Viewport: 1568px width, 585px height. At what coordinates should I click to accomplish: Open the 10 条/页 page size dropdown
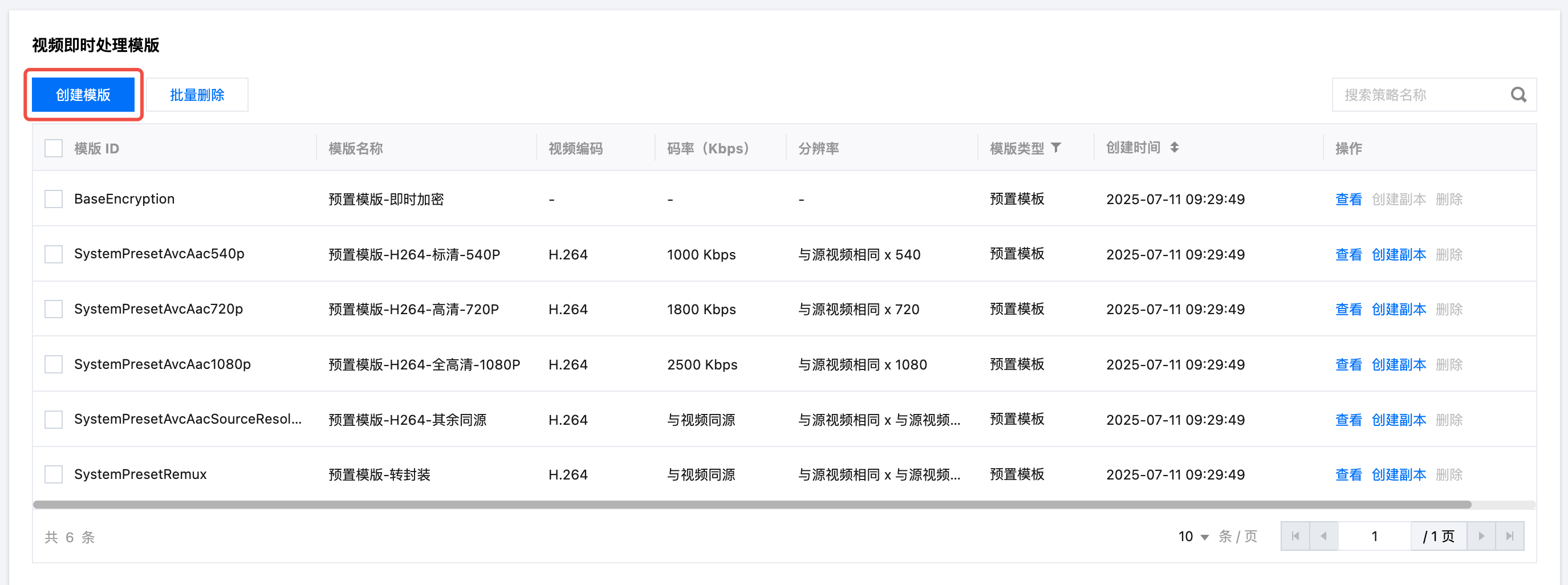[x=1193, y=537]
